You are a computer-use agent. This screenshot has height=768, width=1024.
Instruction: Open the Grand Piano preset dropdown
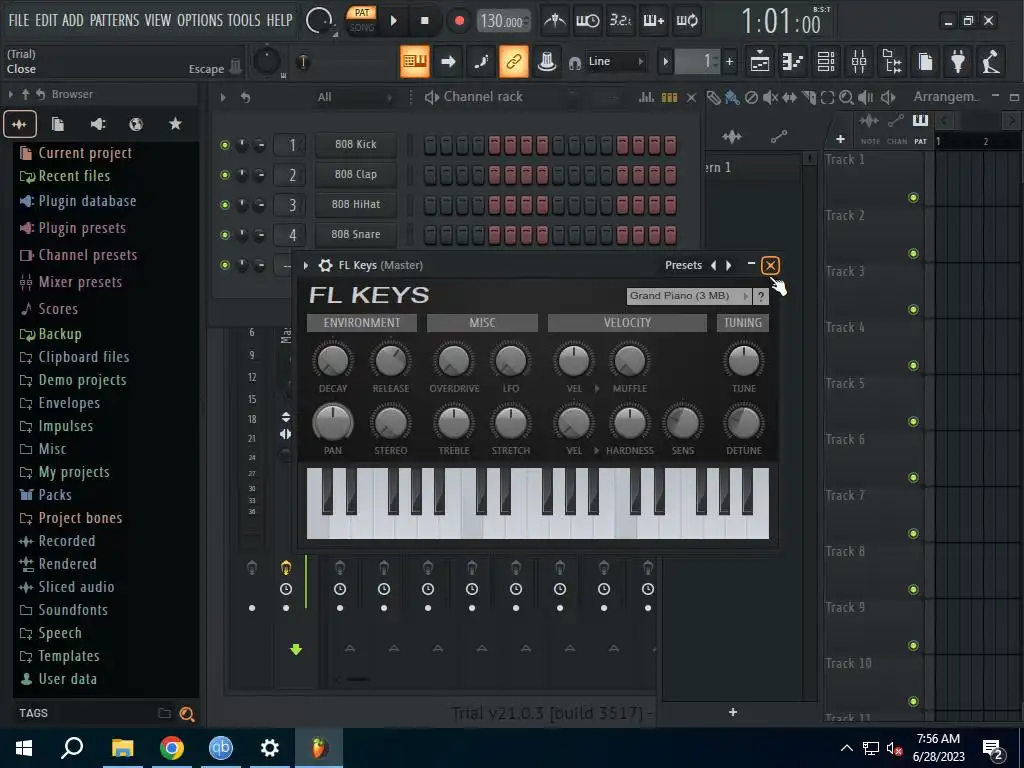point(688,296)
